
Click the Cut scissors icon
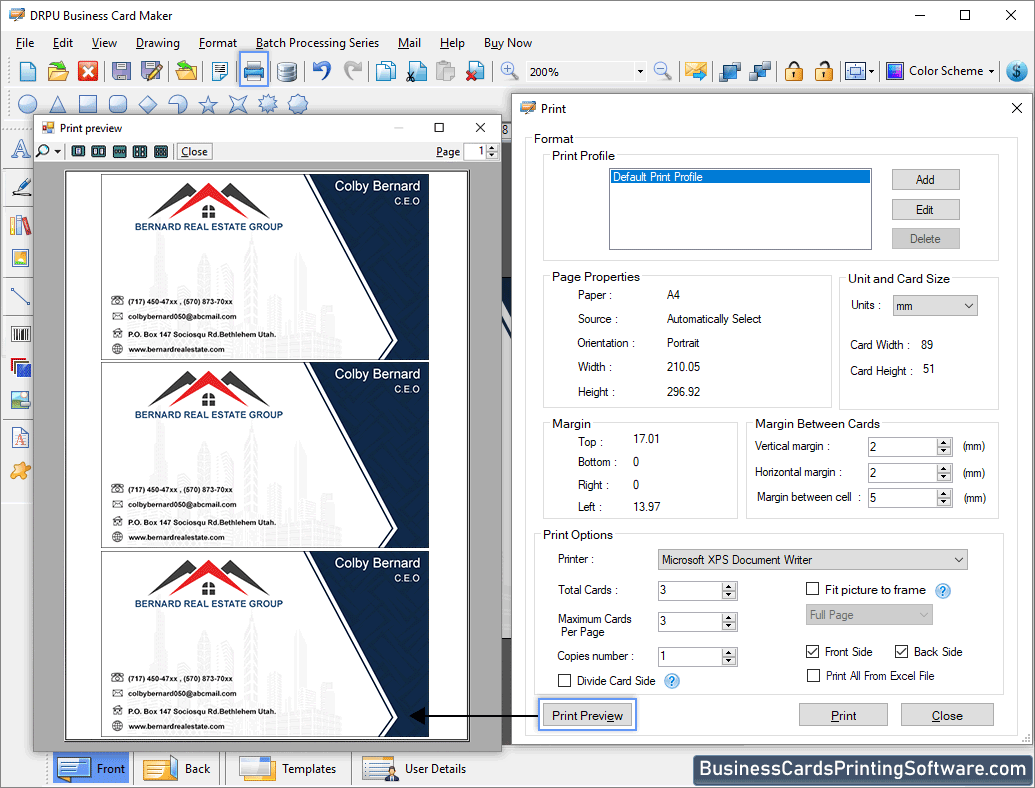417,71
